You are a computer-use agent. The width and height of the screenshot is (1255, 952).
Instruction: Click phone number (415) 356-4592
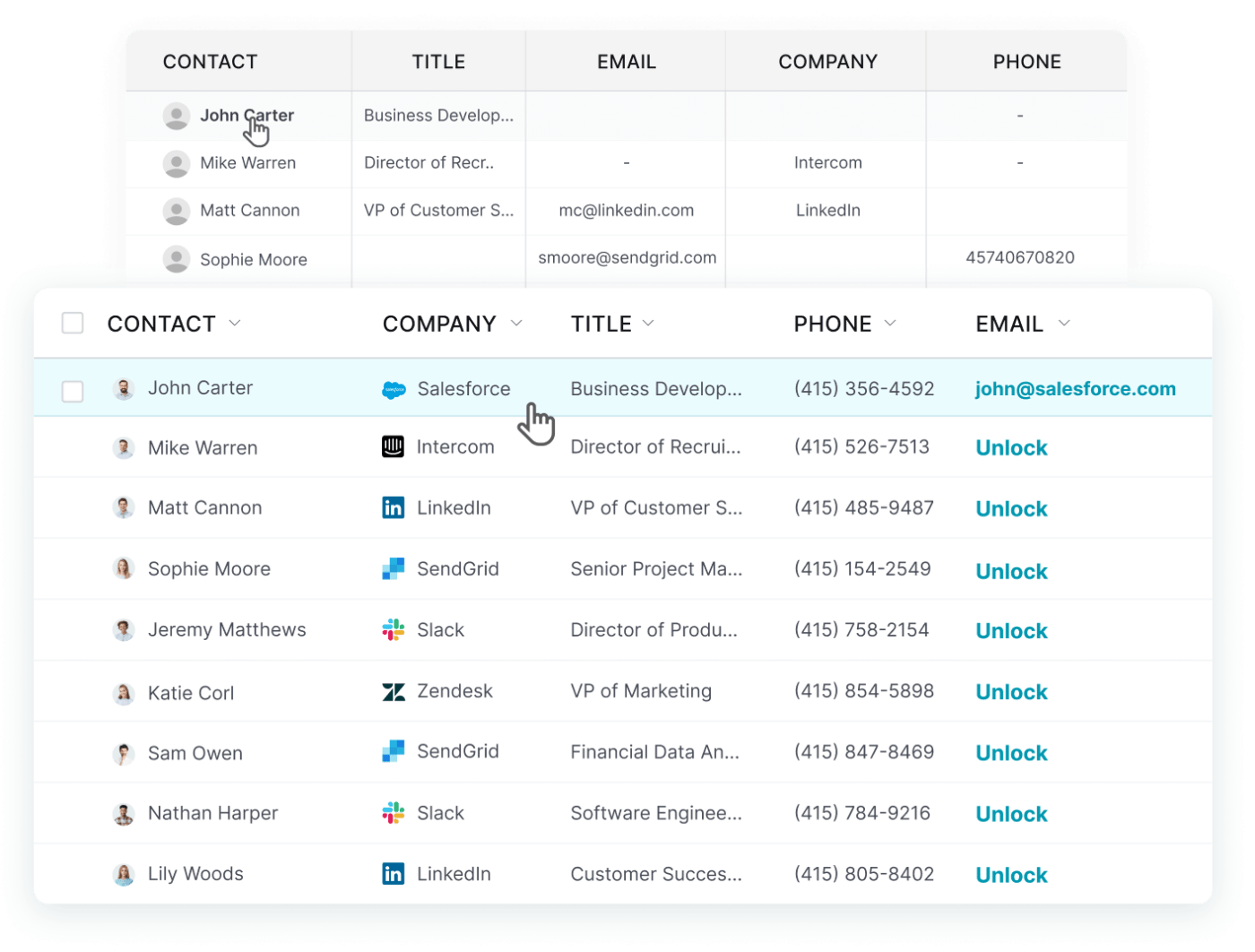(x=864, y=389)
